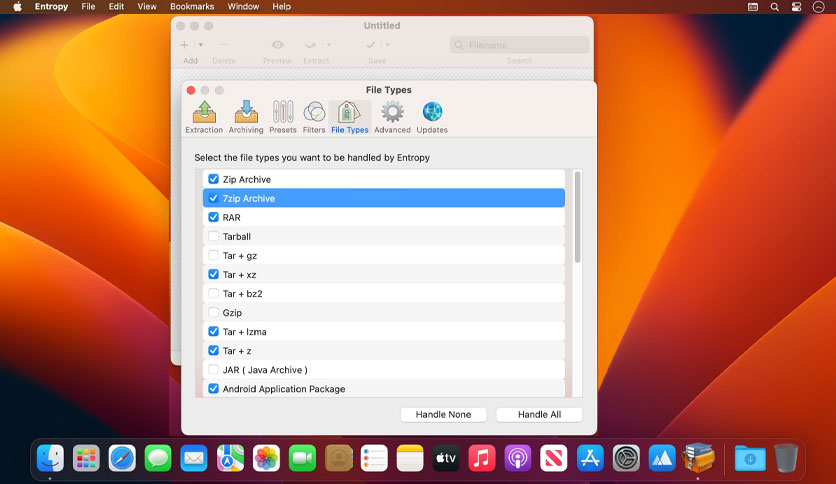Screen dimensions: 836x484
Task: Click Preview eye icon in Untitled window
Action: 277,45
